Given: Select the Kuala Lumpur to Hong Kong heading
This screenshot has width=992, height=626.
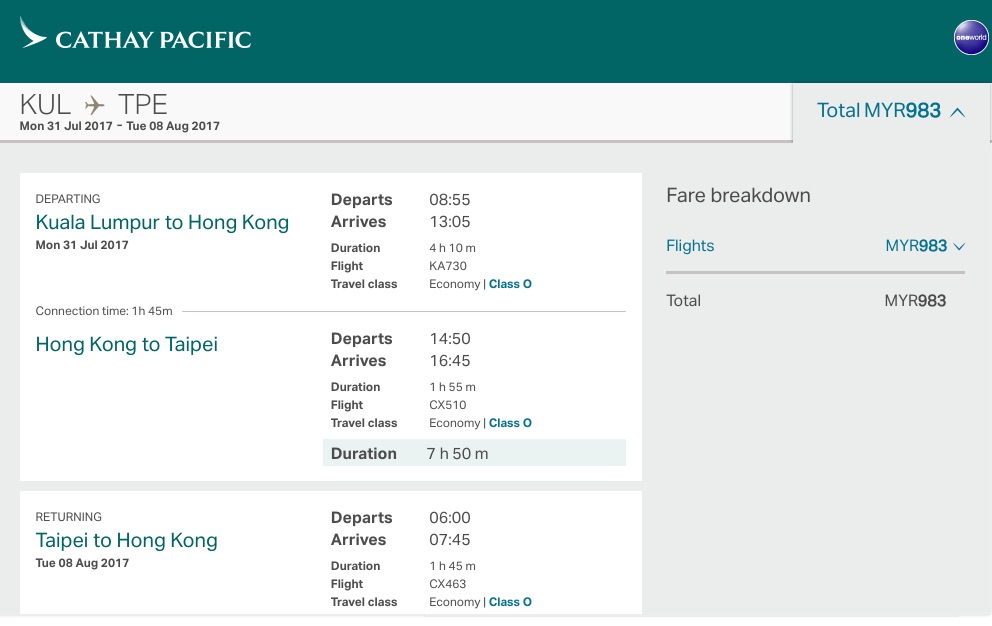Looking at the screenshot, I should coord(162,222).
